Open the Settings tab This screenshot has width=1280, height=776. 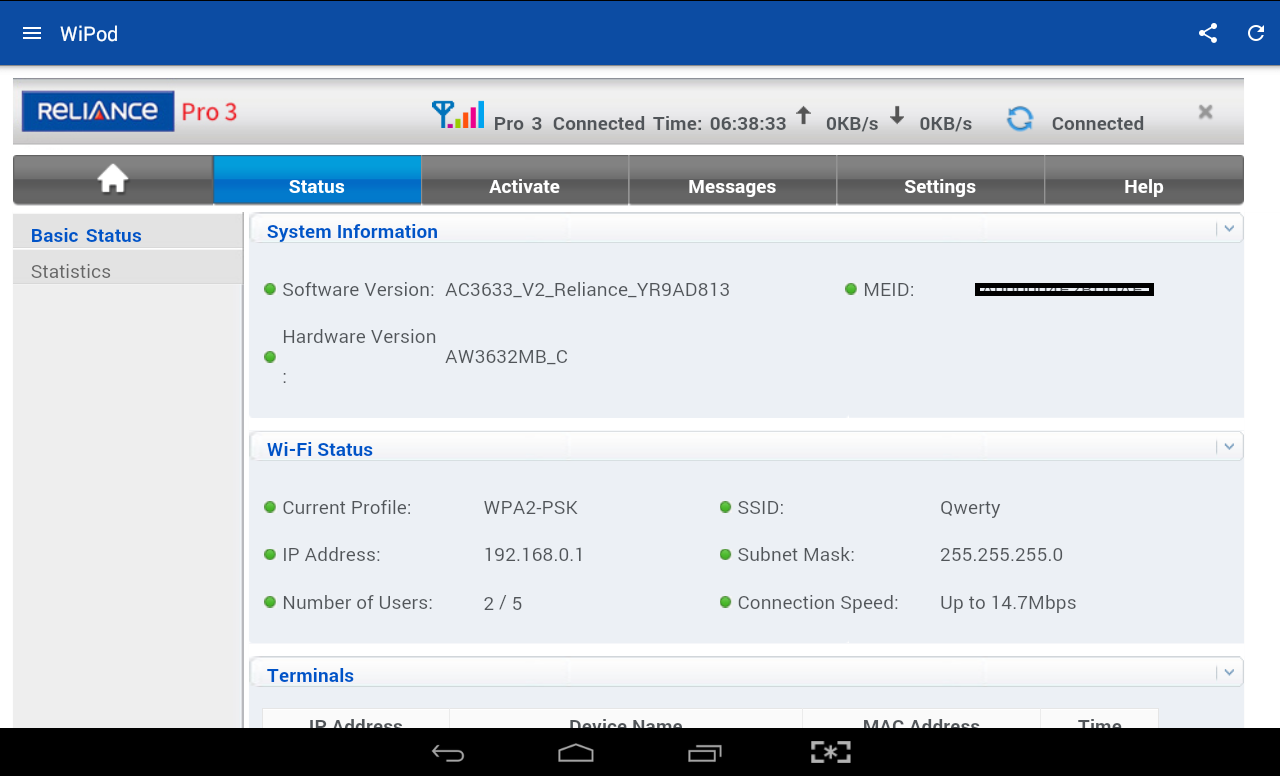(x=940, y=180)
